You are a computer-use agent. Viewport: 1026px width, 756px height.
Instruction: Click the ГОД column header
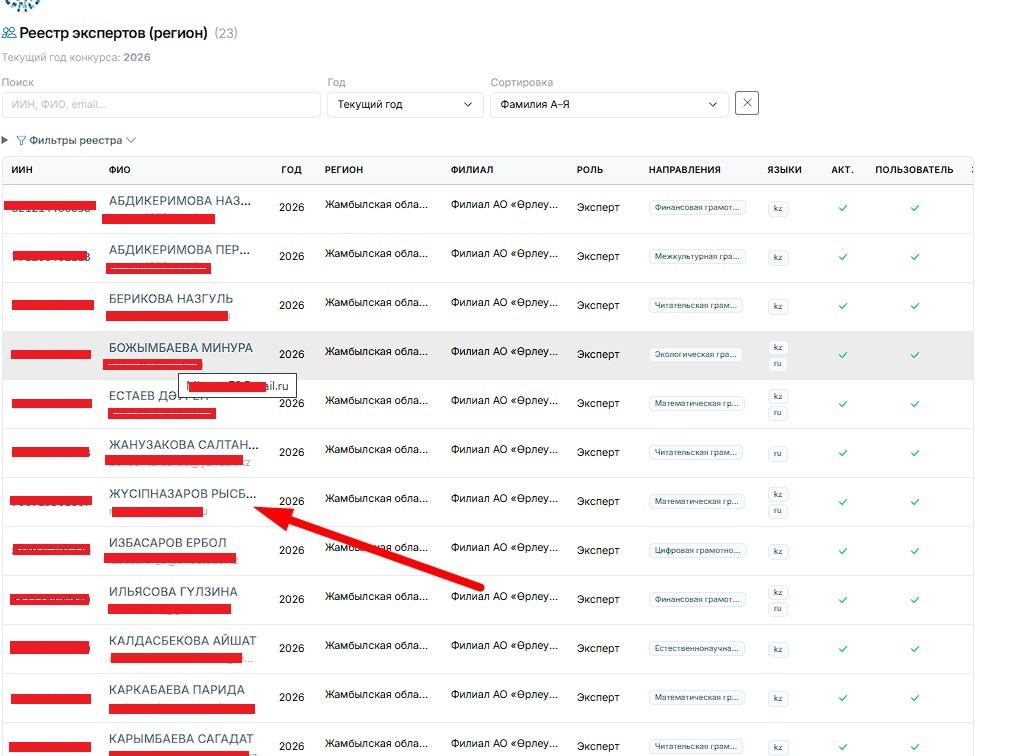click(291, 170)
